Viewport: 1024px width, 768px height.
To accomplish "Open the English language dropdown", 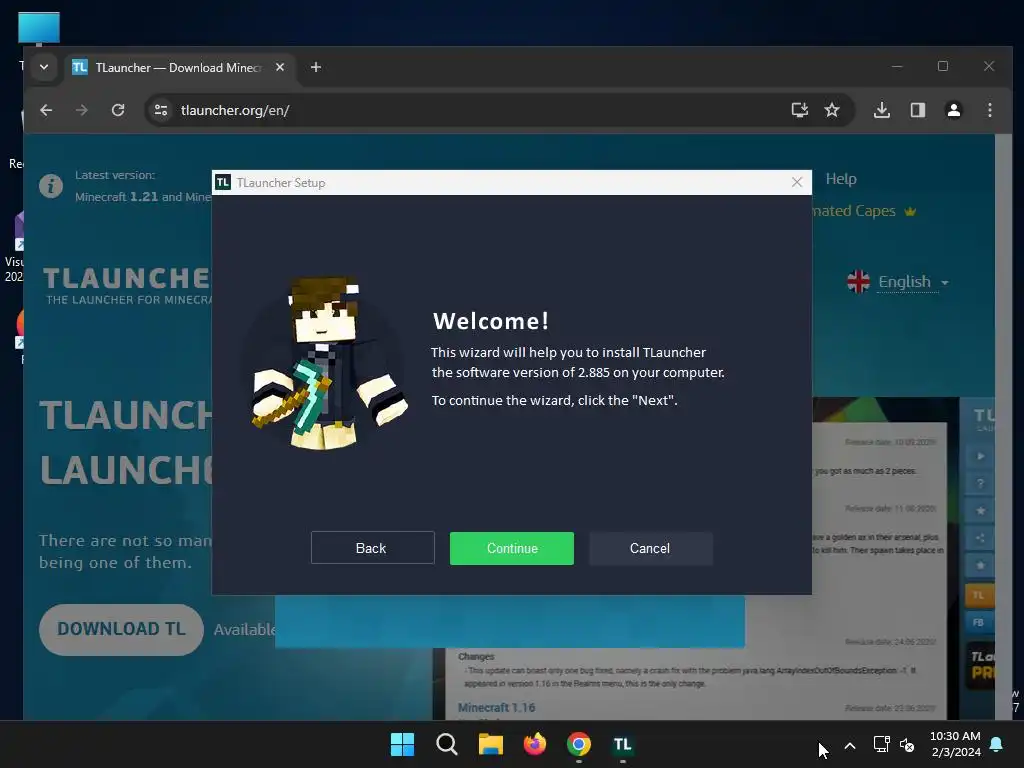I will (913, 281).
